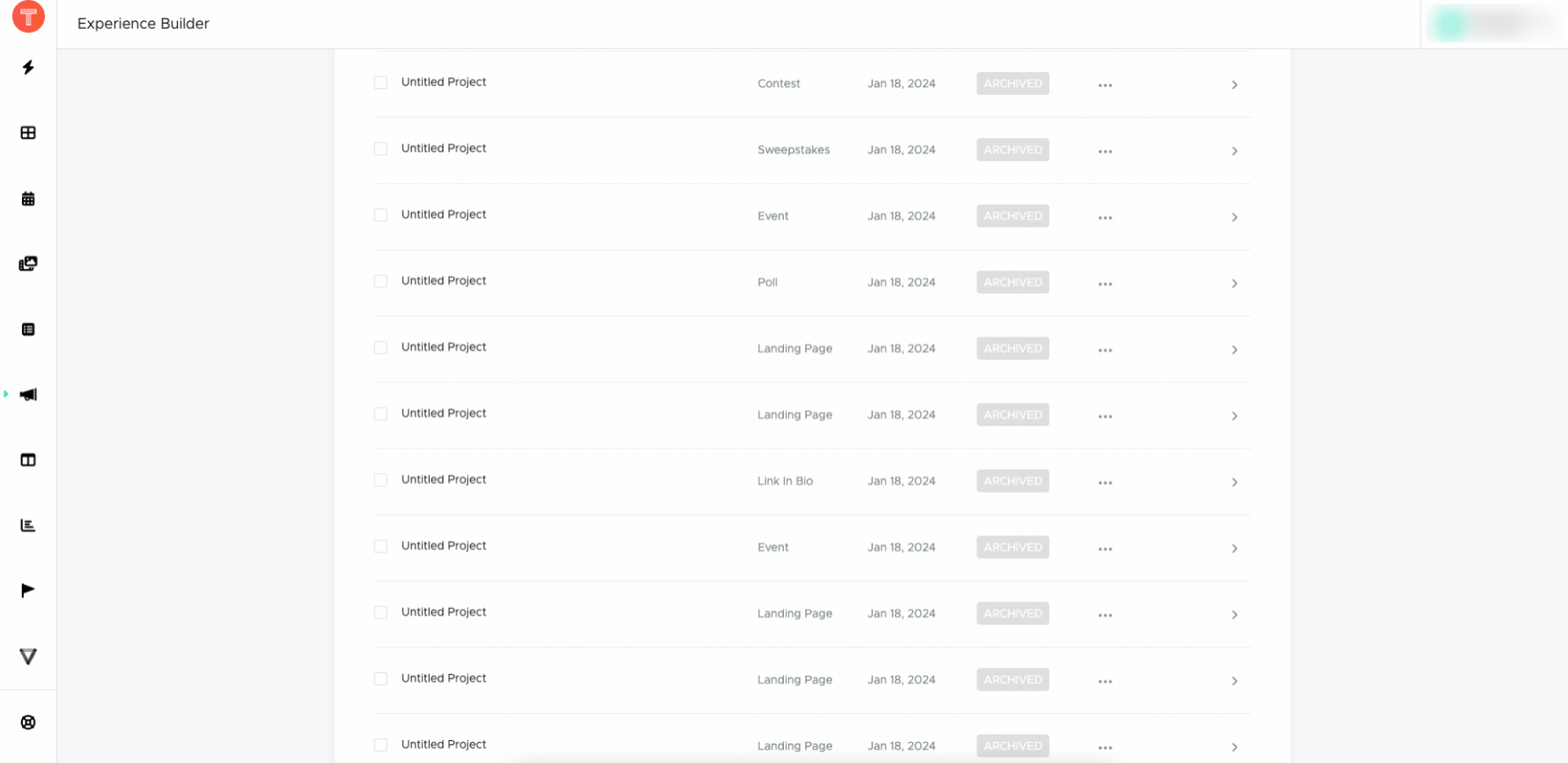Click ARCHIVED badge on Link In Bio row

point(1013,481)
